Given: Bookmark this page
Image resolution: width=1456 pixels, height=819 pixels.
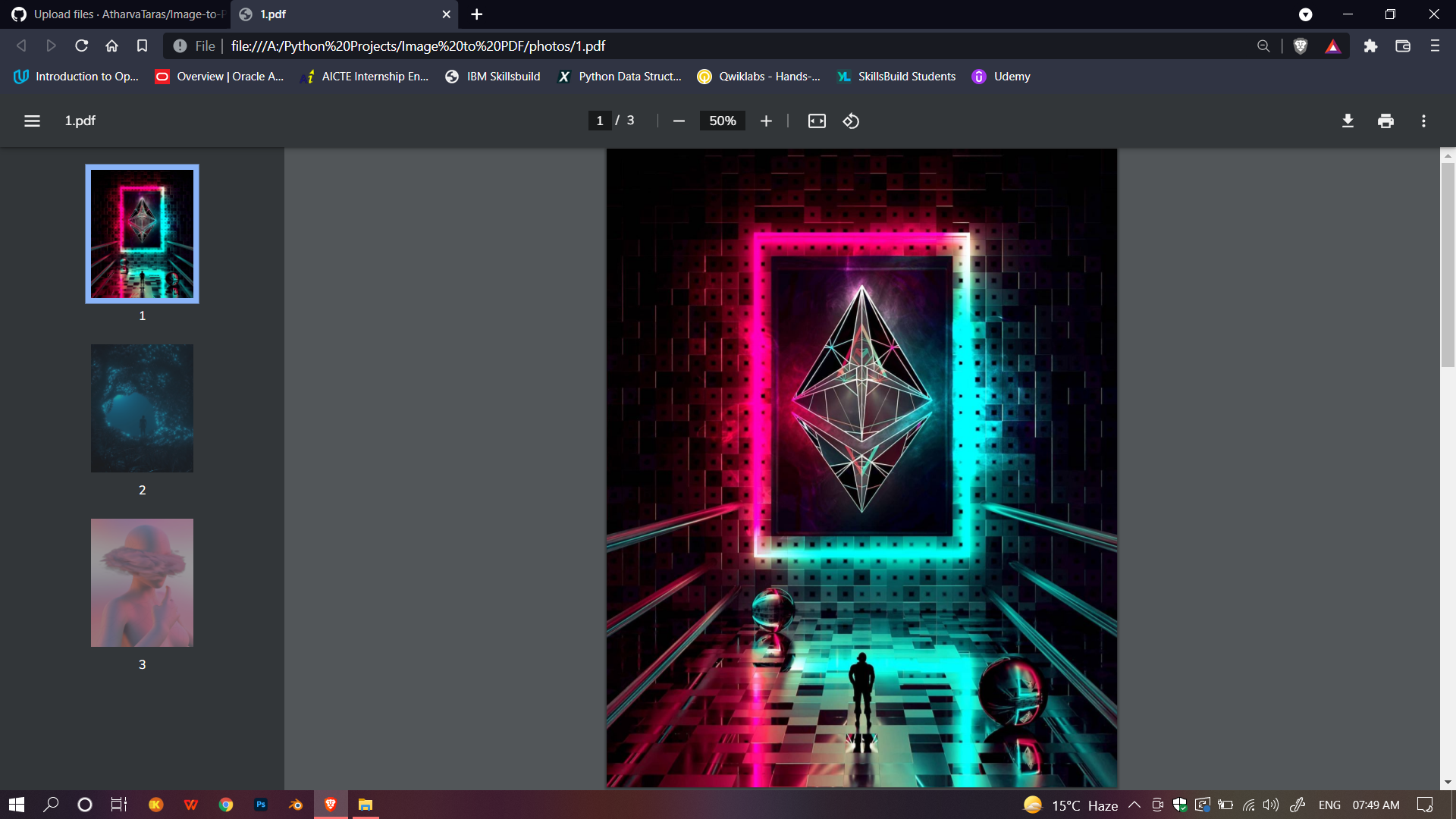Looking at the screenshot, I should 142,46.
